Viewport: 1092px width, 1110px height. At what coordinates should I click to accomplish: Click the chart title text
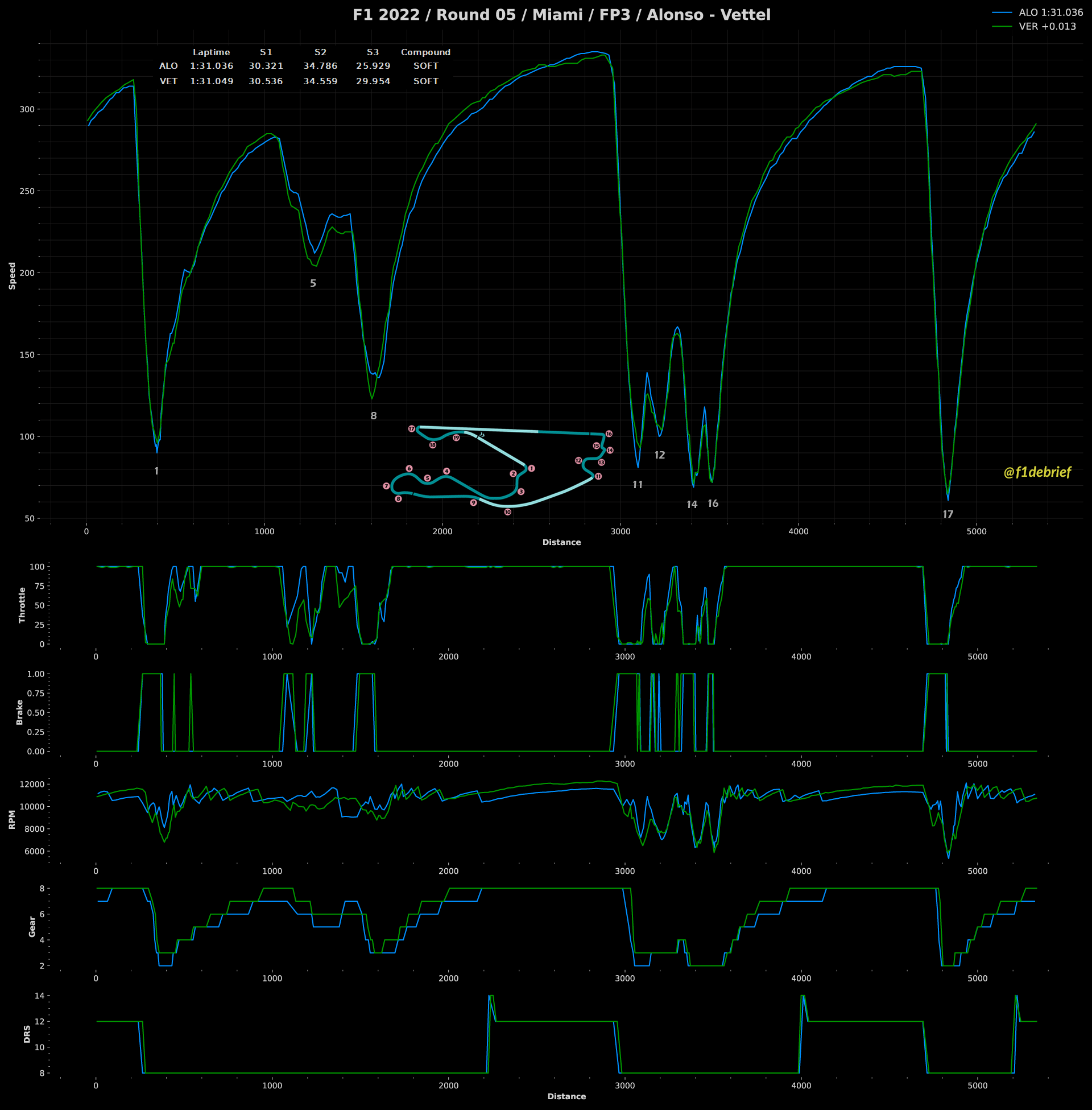pyautogui.click(x=561, y=15)
